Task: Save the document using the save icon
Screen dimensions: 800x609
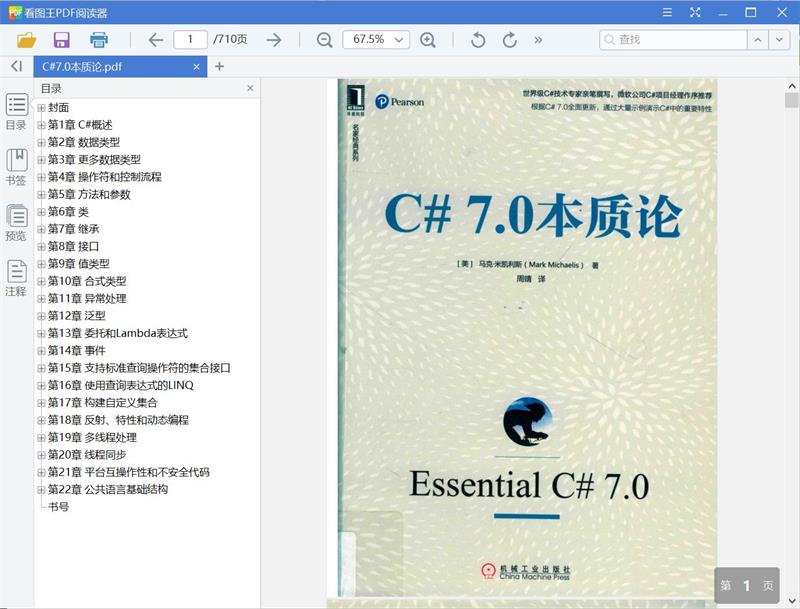Action: click(62, 39)
